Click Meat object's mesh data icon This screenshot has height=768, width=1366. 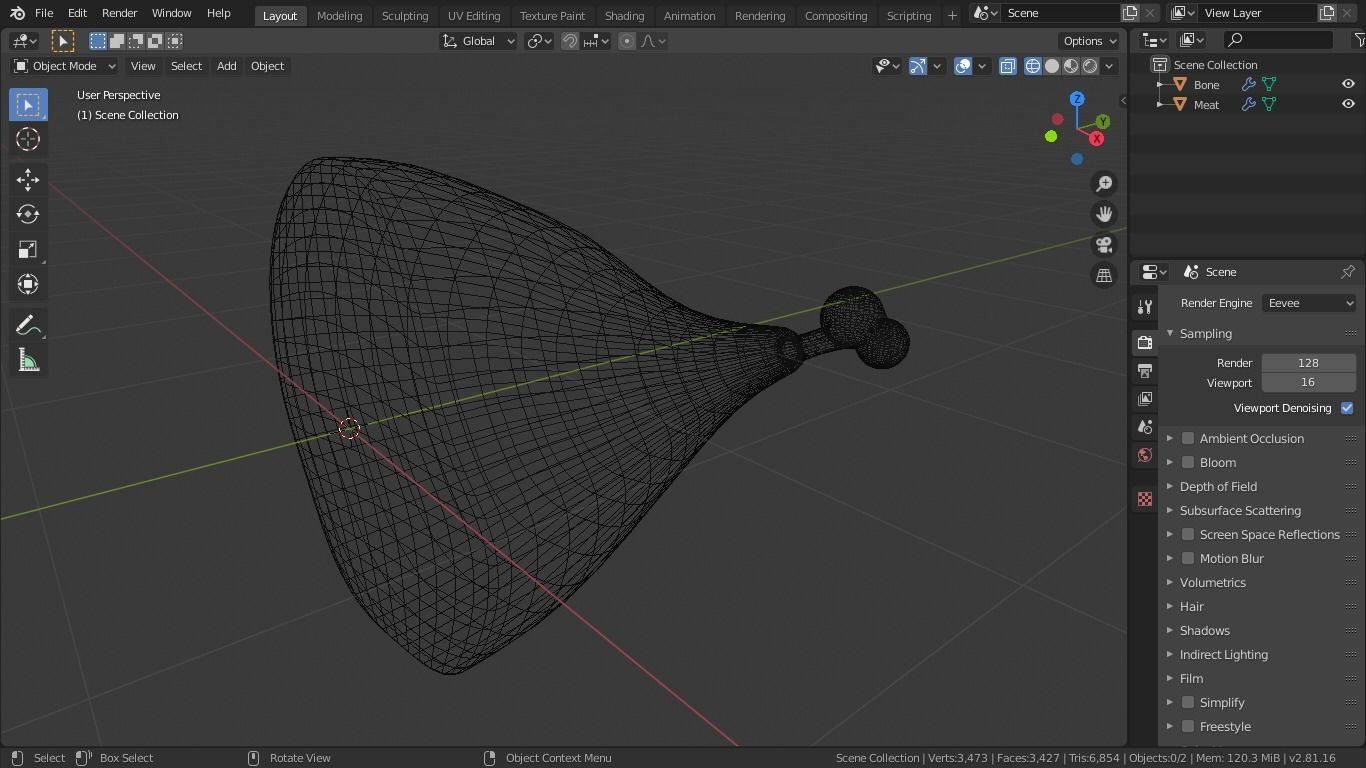1269,105
